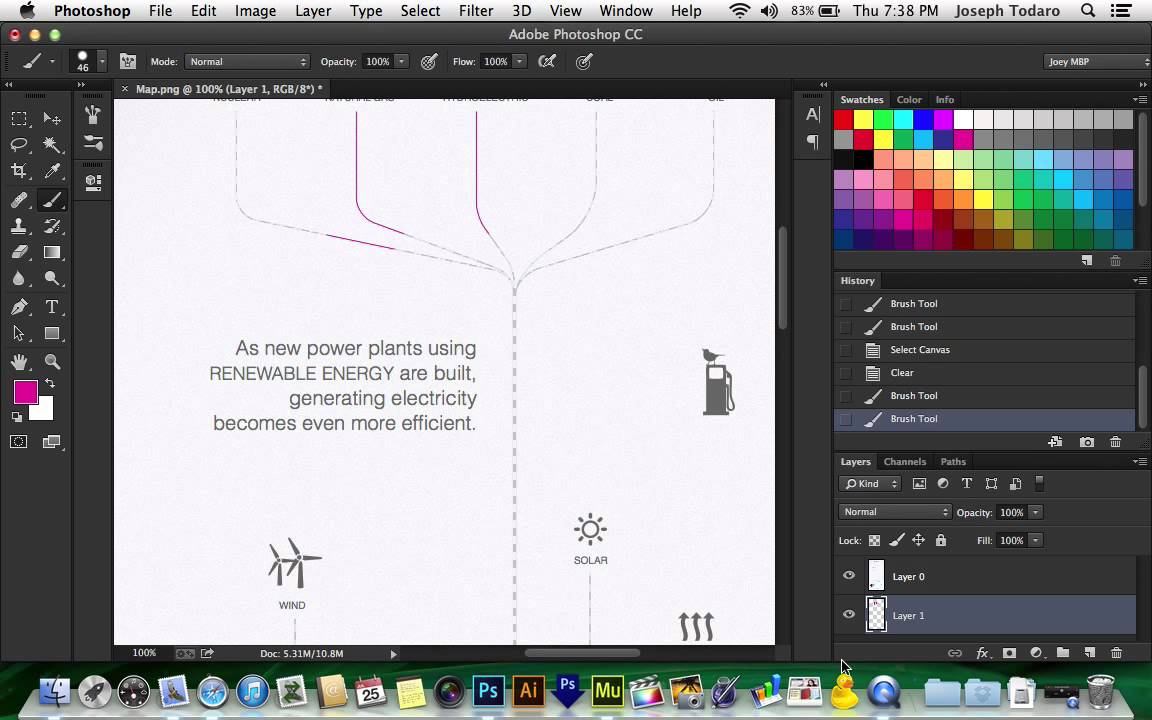
Task: Open the brush Mode dropdown
Action: pyautogui.click(x=247, y=62)
